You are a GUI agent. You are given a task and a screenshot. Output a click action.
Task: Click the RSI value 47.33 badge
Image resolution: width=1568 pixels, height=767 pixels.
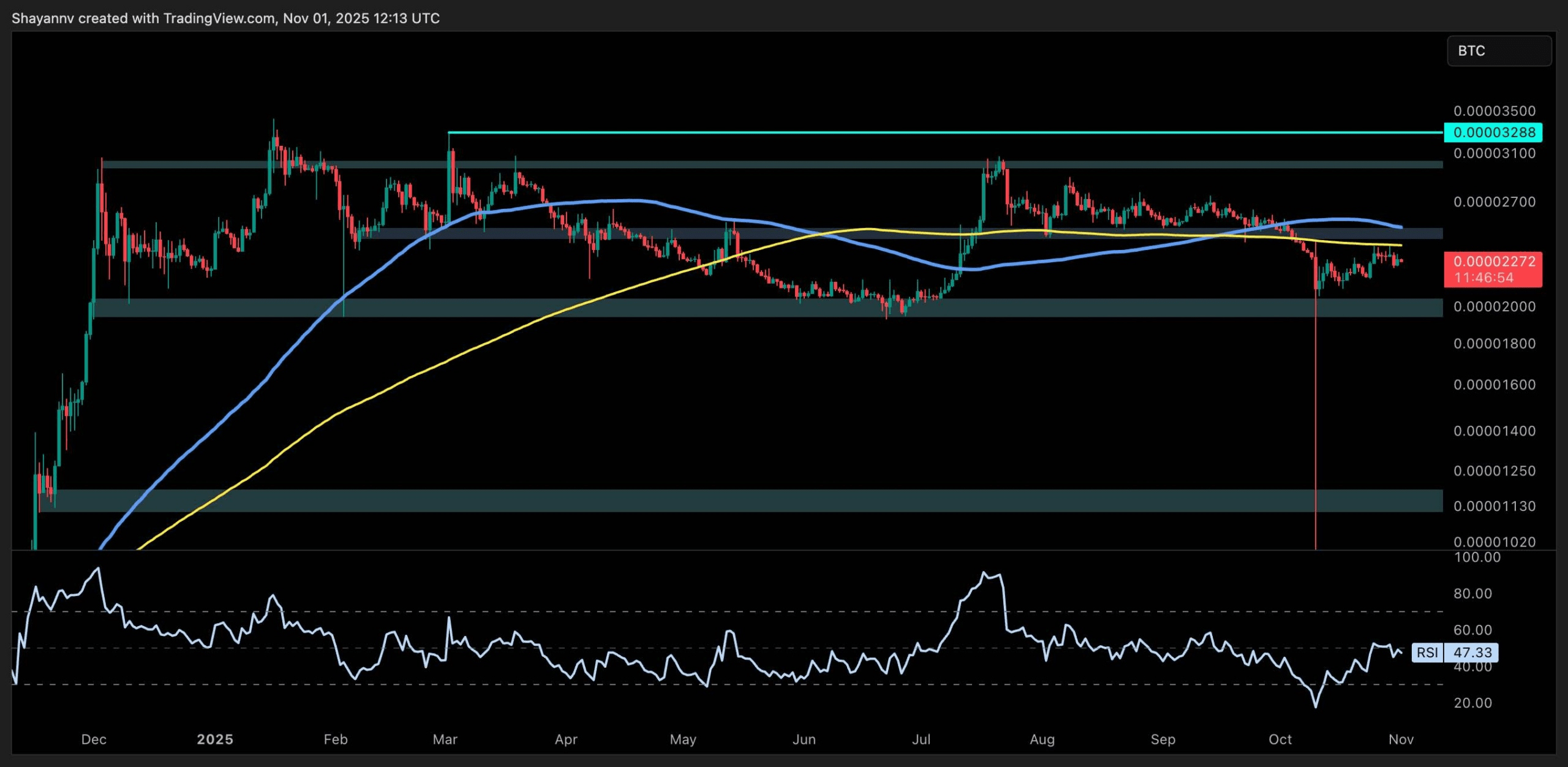pos(1472,652)
